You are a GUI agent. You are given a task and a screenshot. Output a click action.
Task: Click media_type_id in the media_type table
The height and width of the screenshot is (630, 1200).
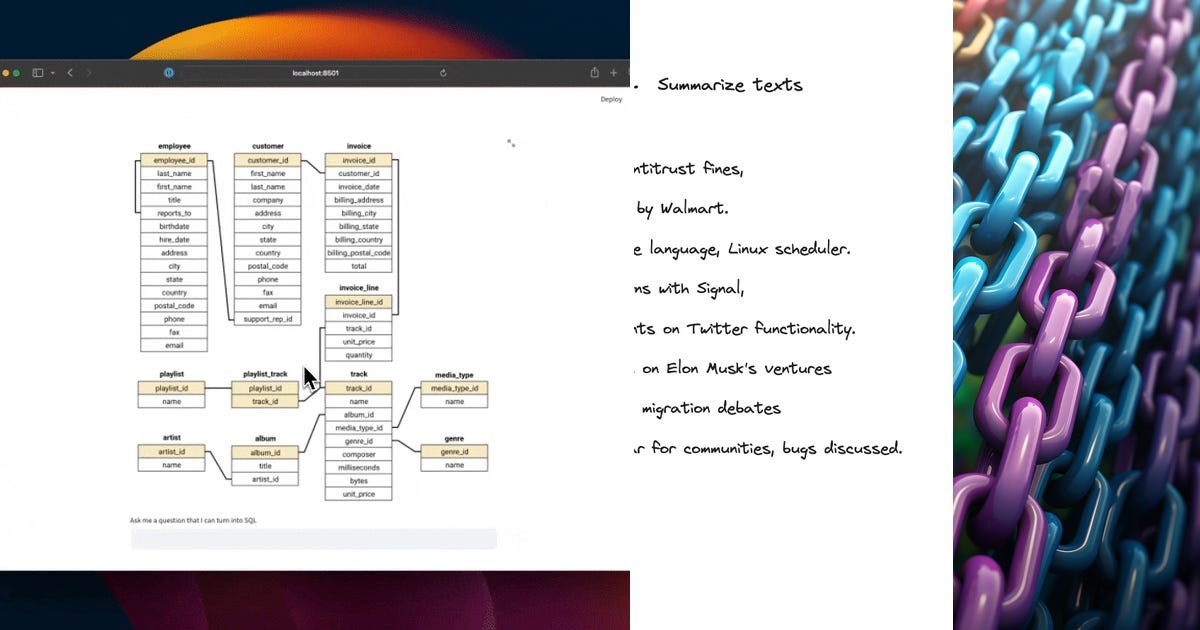click(x=454, y=388)
